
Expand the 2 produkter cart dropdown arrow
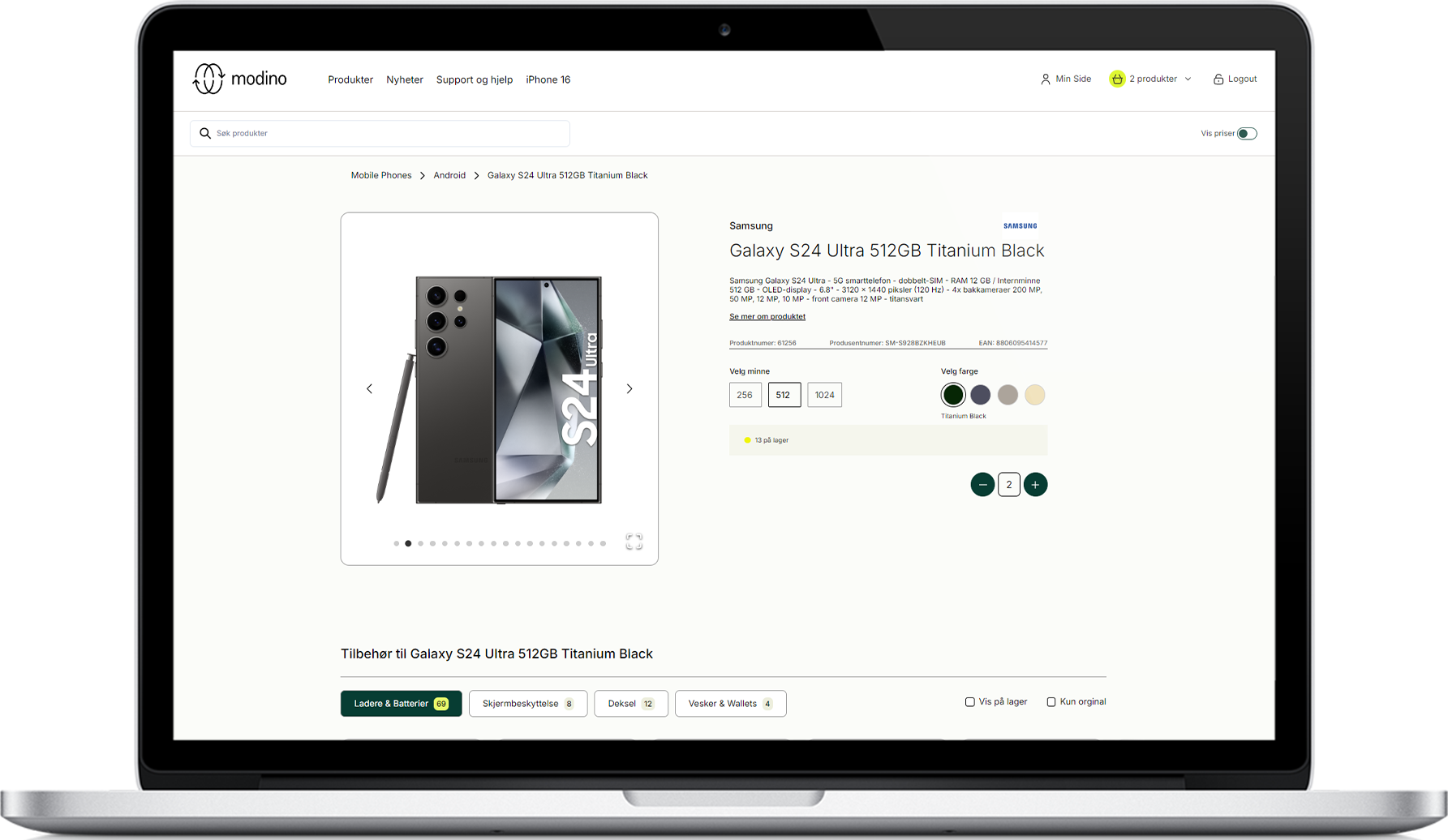(1188, 79)
